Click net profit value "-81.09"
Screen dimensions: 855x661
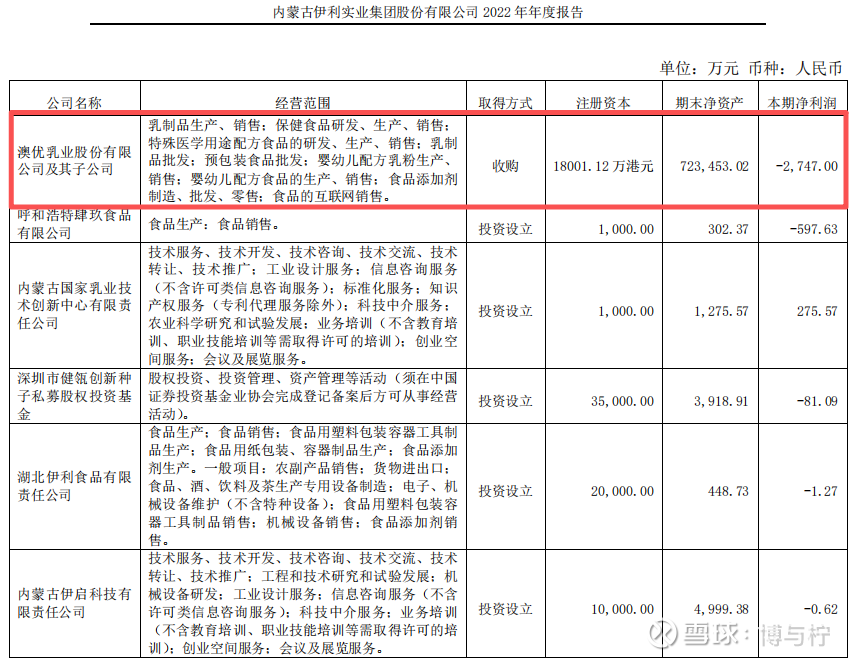coord(817,401)
